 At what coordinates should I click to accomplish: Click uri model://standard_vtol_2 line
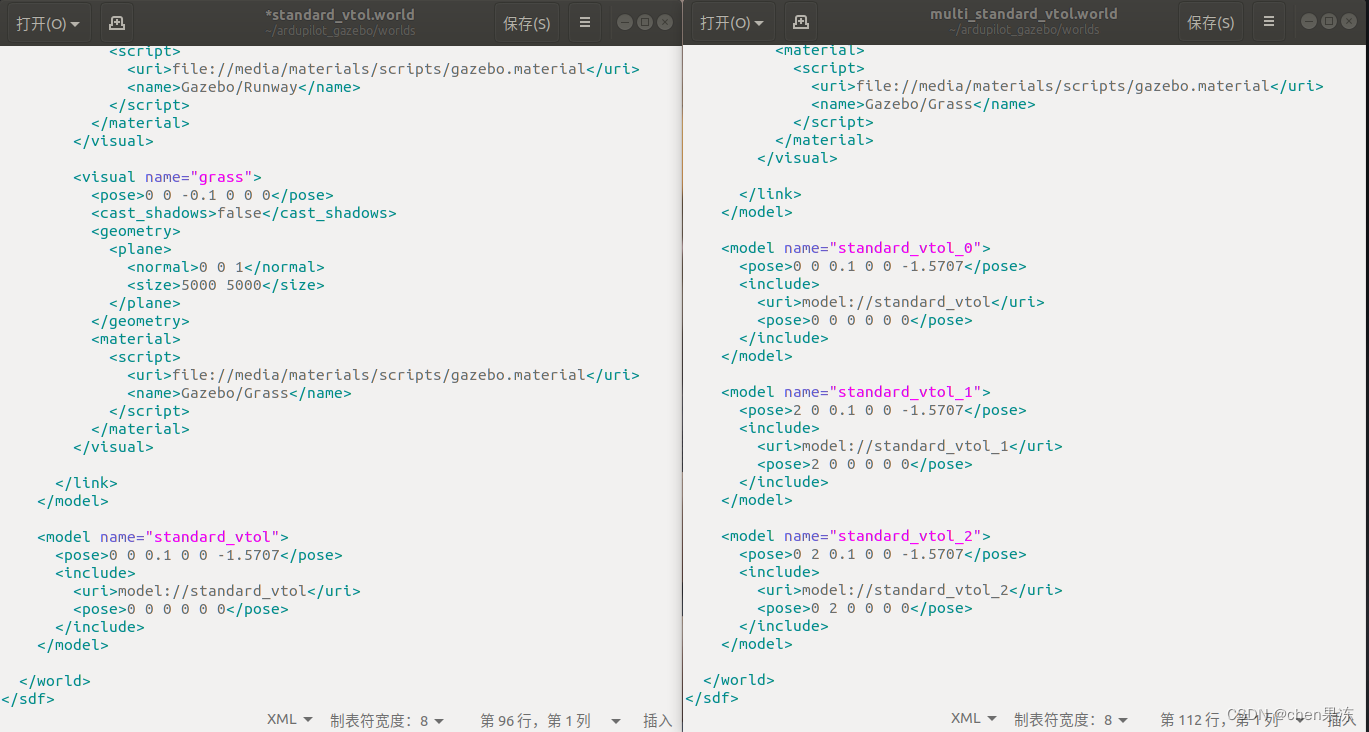[x=910, y=590]
